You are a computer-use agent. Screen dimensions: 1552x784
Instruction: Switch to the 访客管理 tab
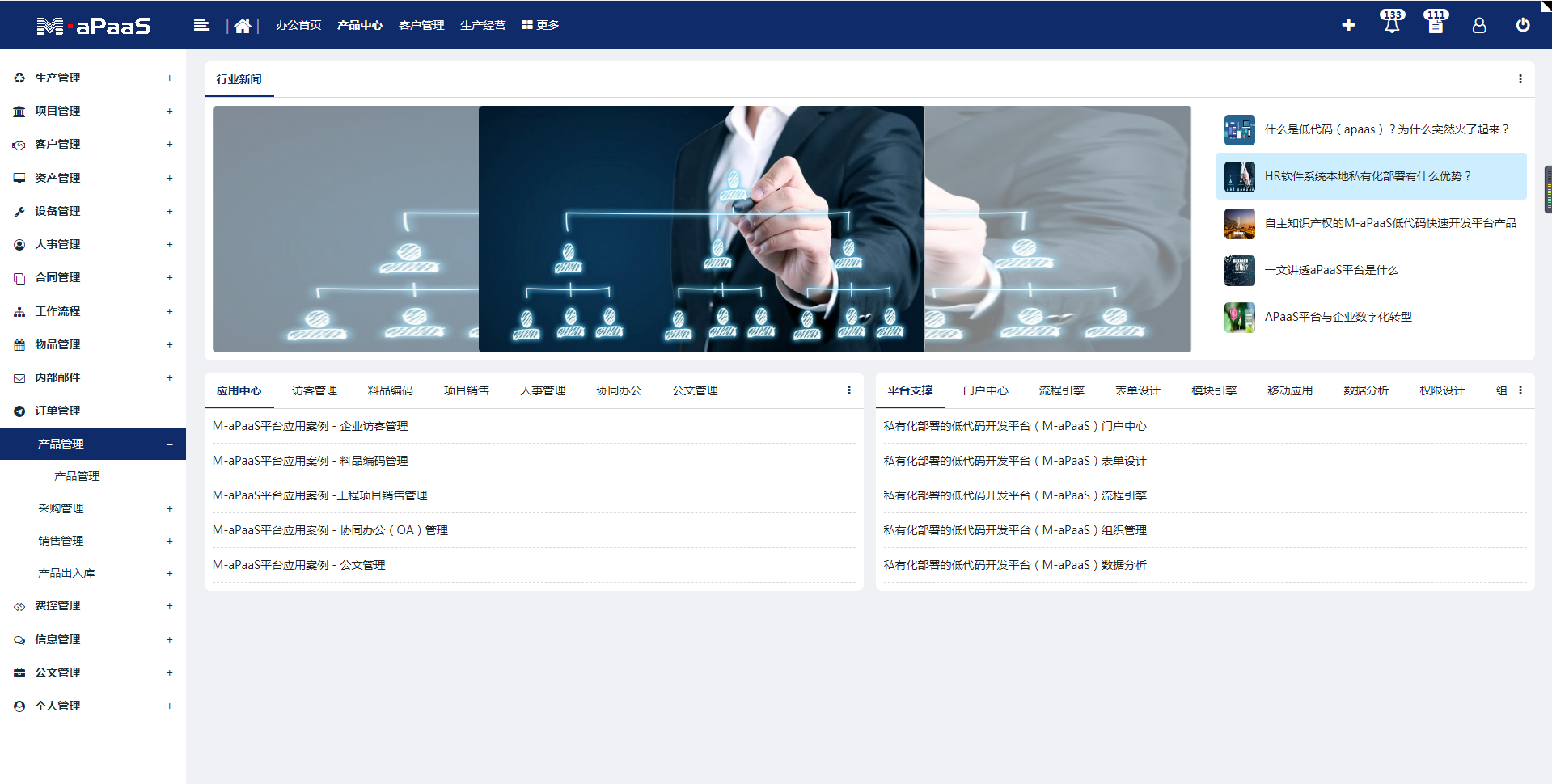(315, 391)
